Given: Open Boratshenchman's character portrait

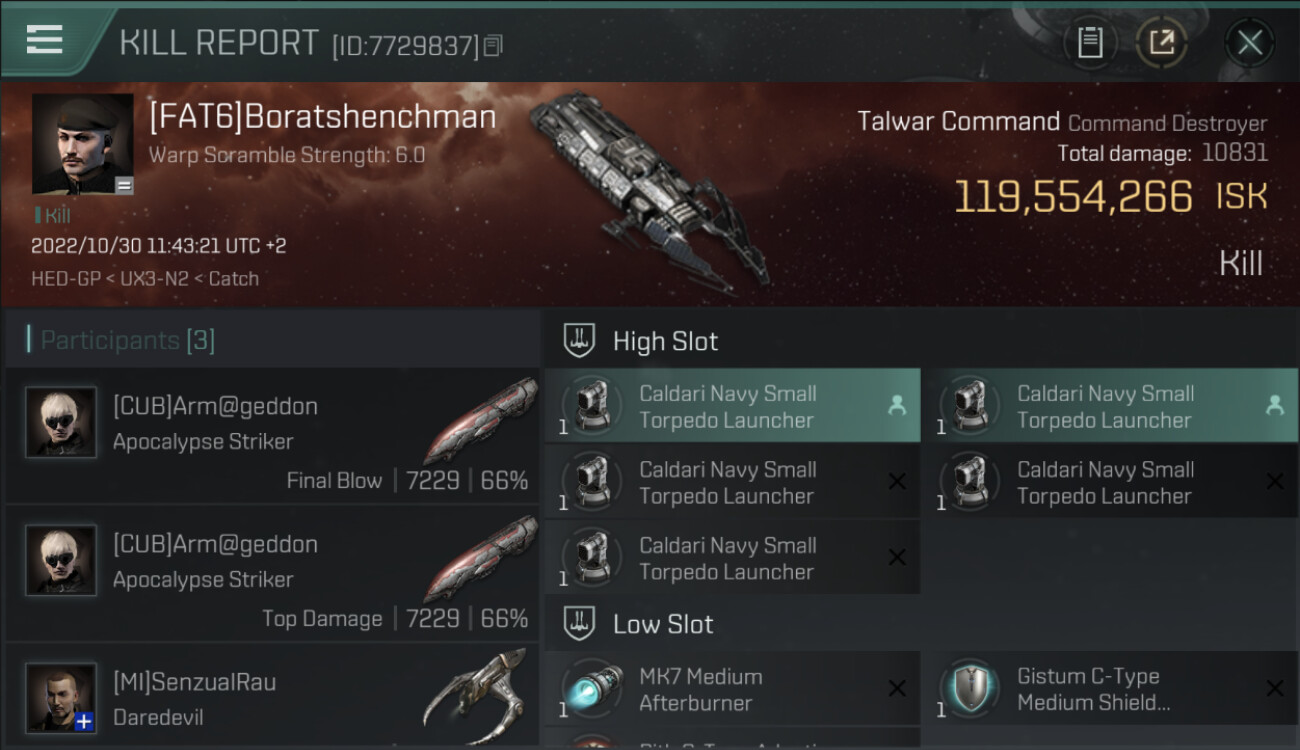Looking at the screenshot, I should click(x=82, y=143).
